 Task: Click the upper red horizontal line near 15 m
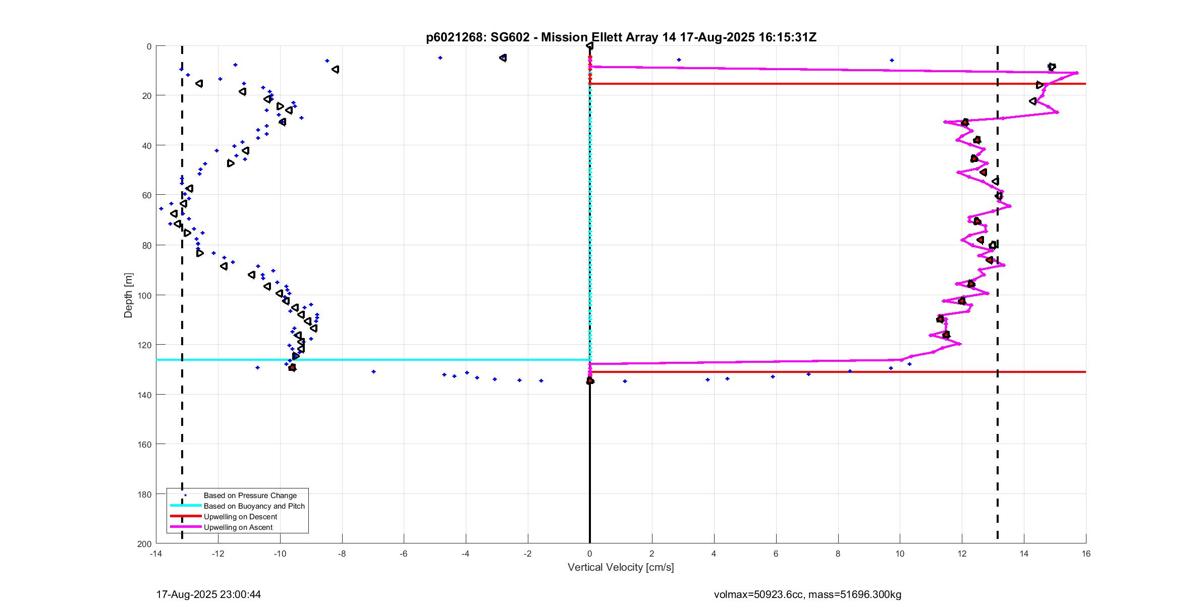coord(840,83)
